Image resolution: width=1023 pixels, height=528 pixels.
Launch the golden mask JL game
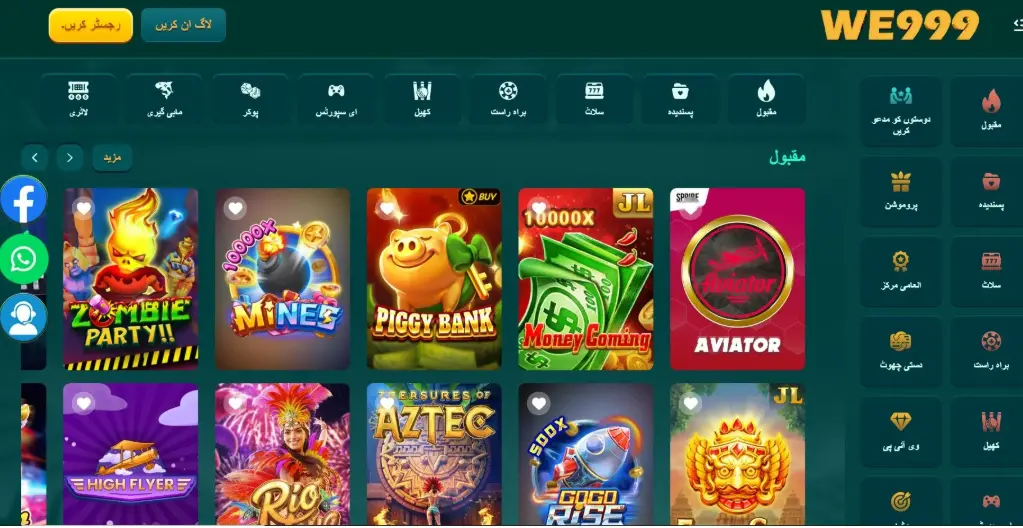click(x=737, y=454)
